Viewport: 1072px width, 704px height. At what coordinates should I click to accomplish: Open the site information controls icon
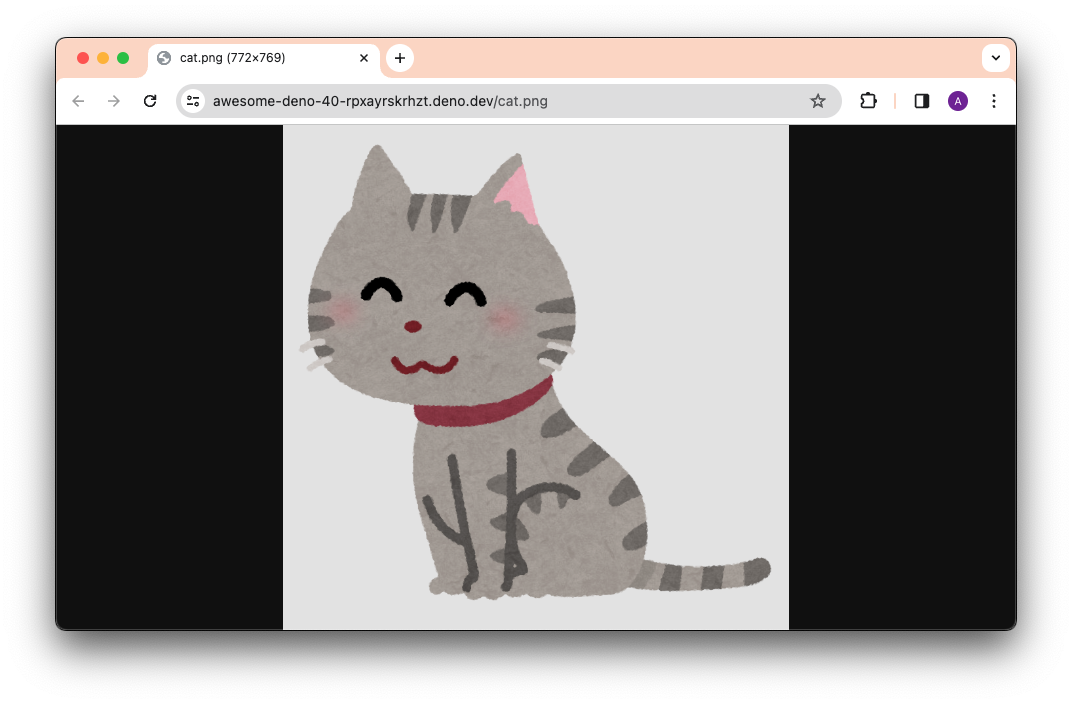[192, 101]
